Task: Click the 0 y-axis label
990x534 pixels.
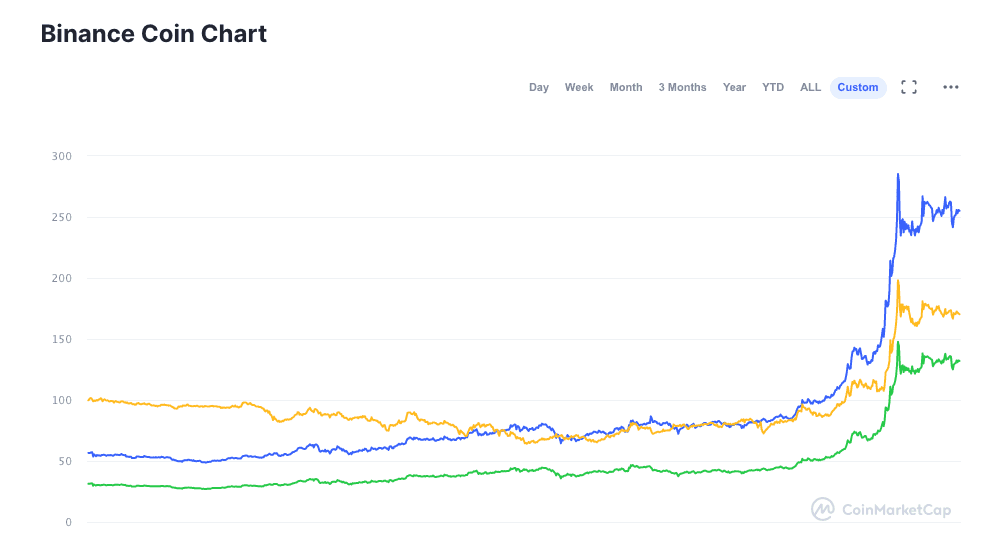Action: pyautogui.click(x=68, y=522)
